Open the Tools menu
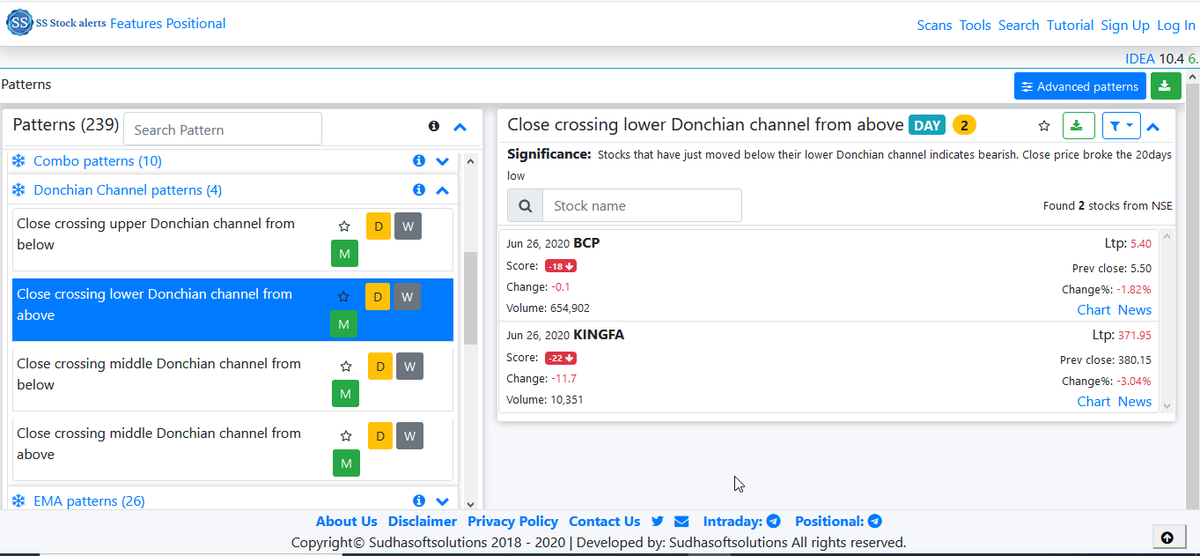This screenshot has width=1200, height=556. [975, 25]
